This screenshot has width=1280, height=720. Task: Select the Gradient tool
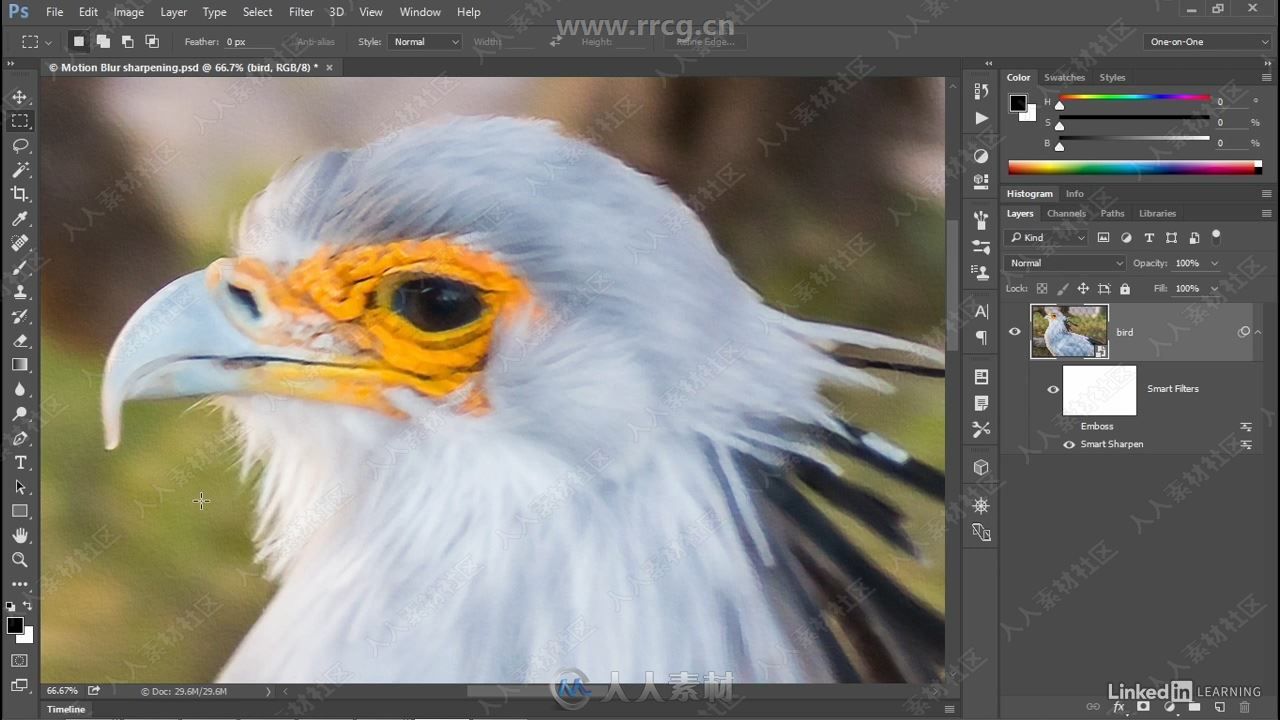tap(19, 365)
